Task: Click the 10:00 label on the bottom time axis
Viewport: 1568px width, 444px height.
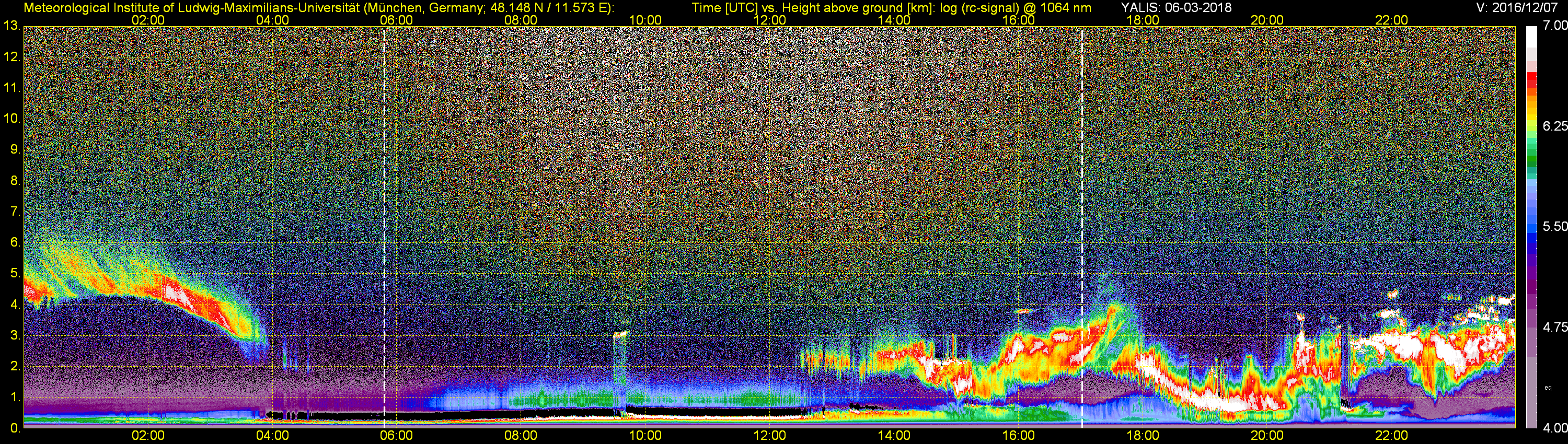Action: tap(645, 436)
